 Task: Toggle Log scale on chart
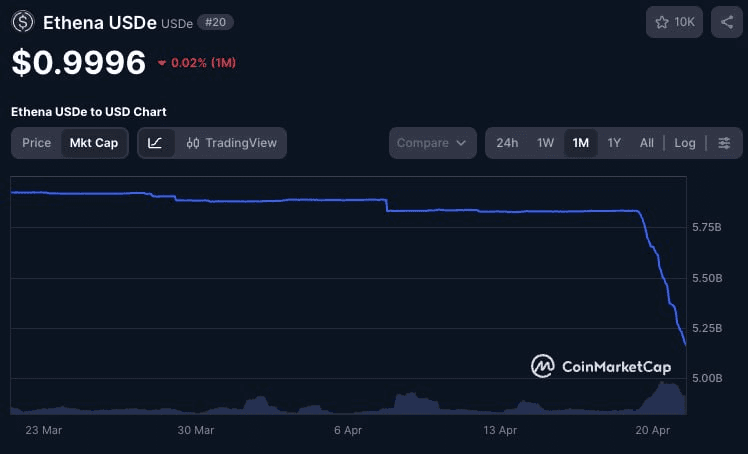685,143
